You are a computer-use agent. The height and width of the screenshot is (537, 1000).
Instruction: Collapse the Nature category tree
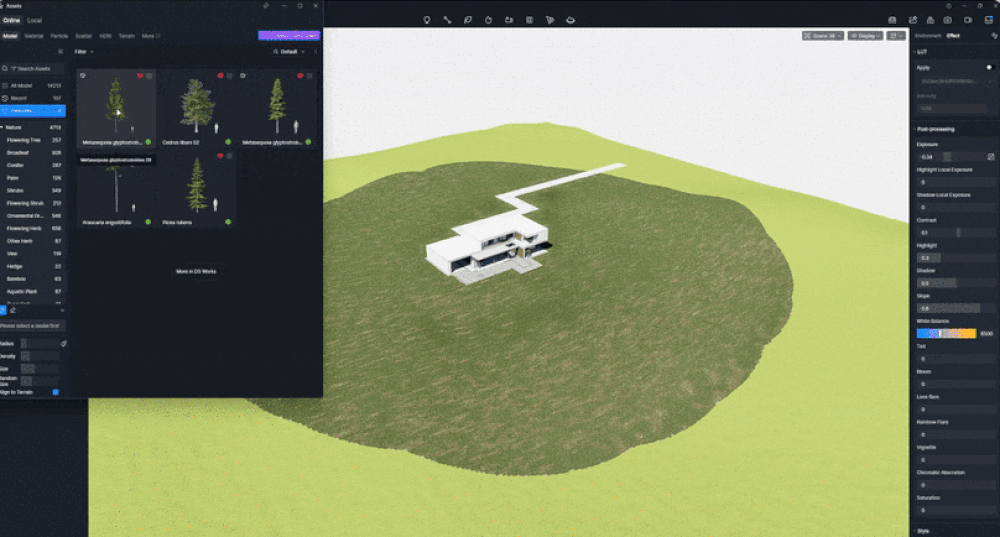pos(2,128)
